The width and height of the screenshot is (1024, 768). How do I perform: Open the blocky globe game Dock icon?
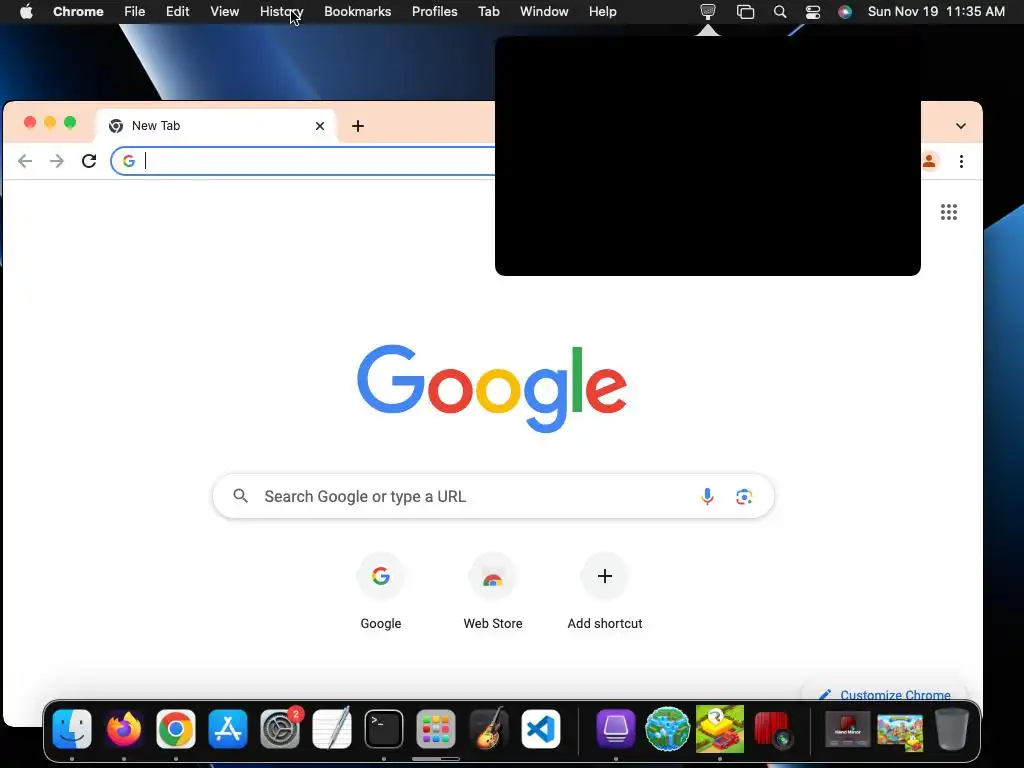[667, 729]
